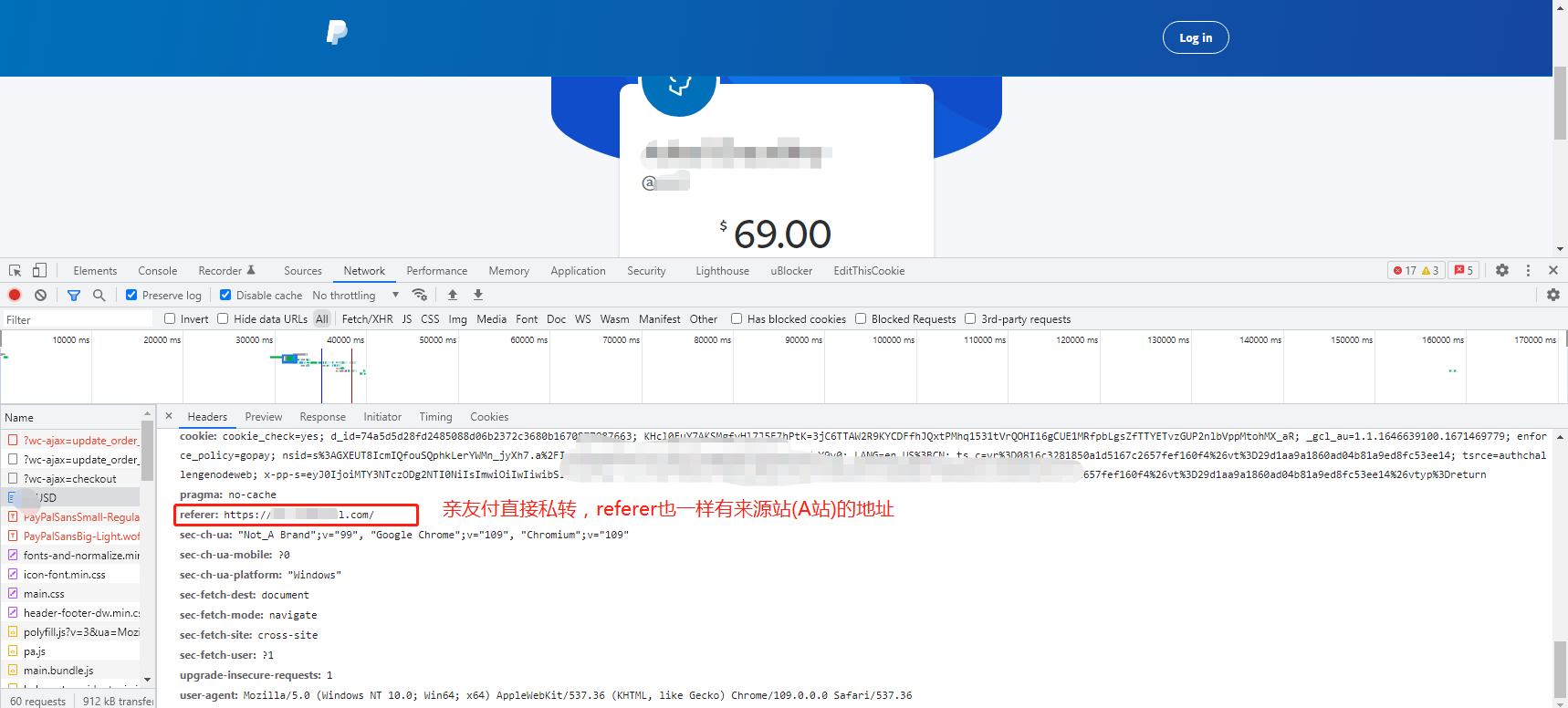Open the Performance tab
The width and height of the screenshot is (1568, 708).
click(x=437, y=271)
